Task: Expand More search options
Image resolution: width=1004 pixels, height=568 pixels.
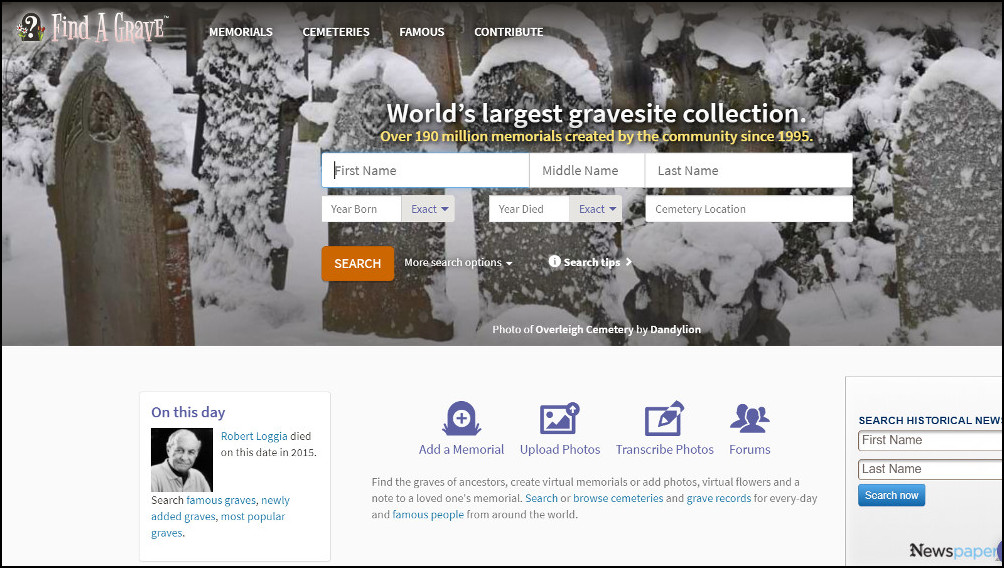Action: pyautogui.click(x=458, y=263)
